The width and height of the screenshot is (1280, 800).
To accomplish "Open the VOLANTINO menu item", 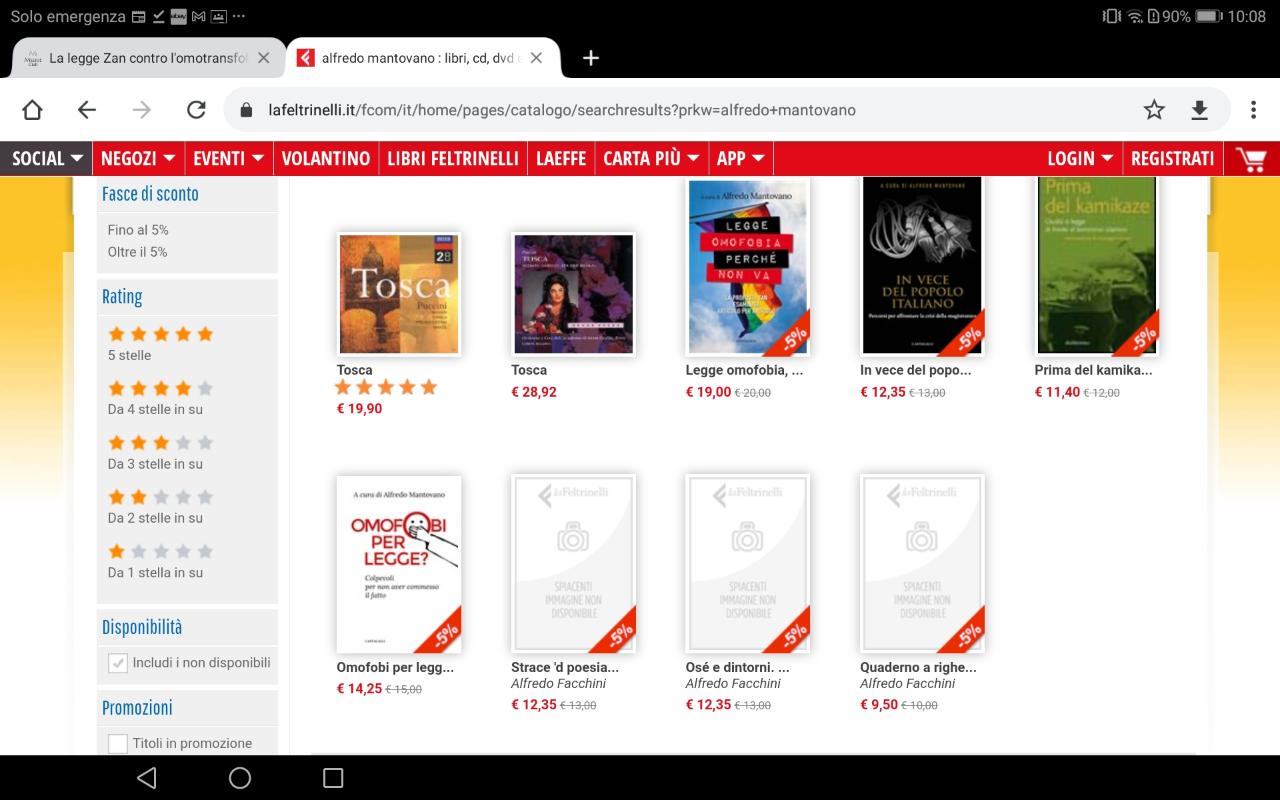I will click(326, 158).
